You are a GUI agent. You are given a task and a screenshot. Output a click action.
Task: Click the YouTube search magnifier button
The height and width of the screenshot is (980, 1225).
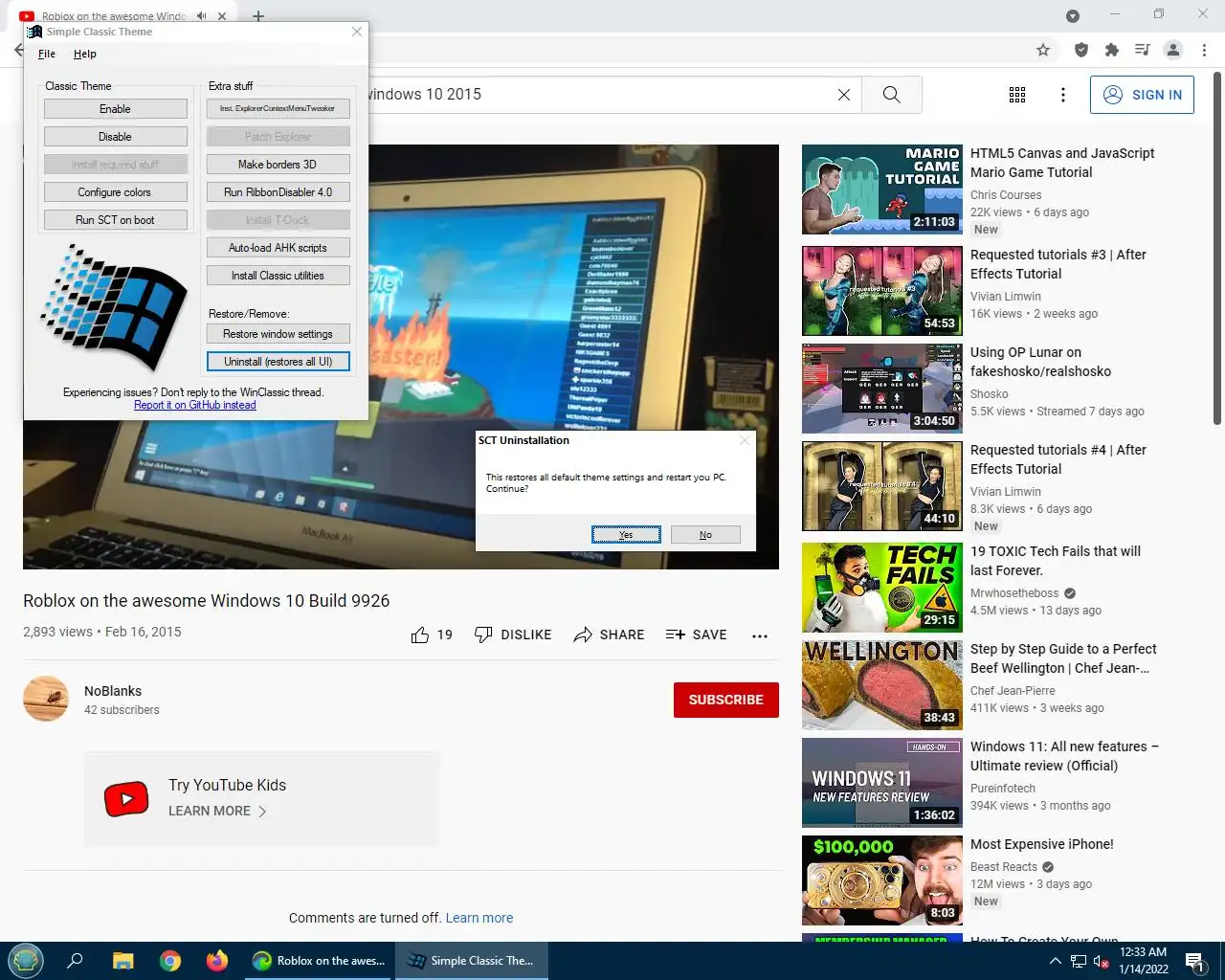pos(891,95)
